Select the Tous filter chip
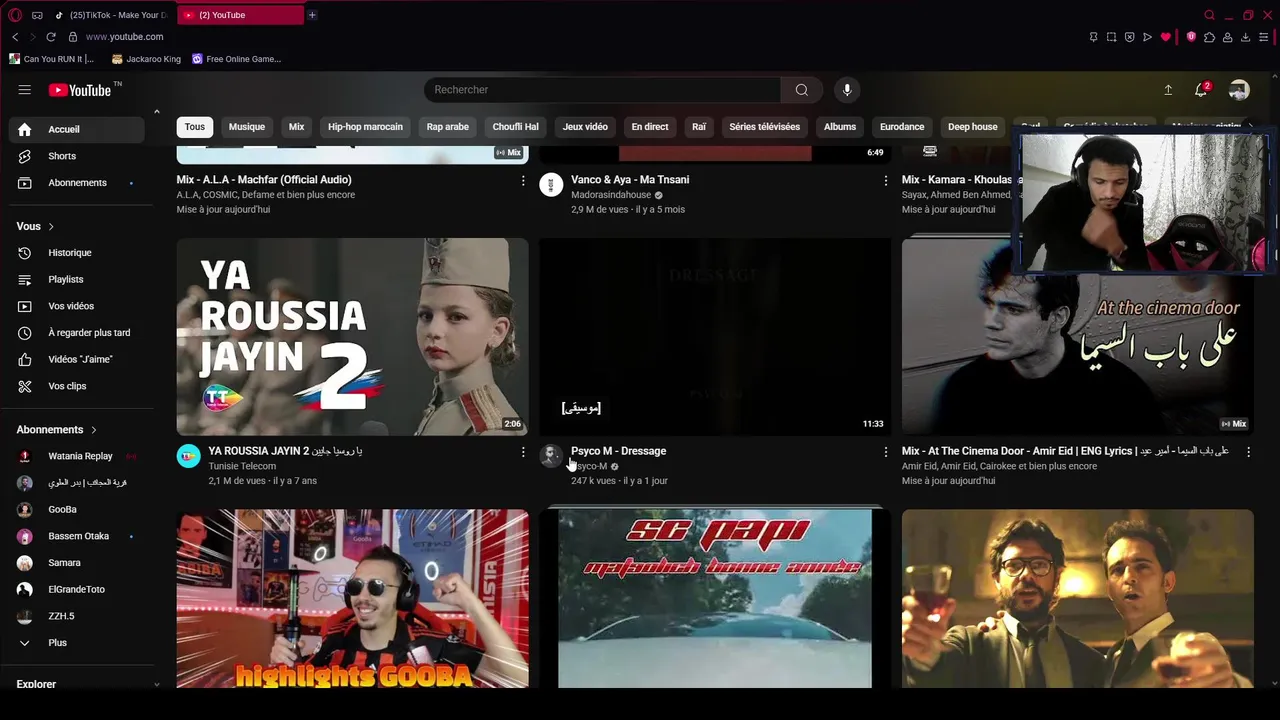The width and height of the screenshot is (1280, 720). (x=195, y=127)
